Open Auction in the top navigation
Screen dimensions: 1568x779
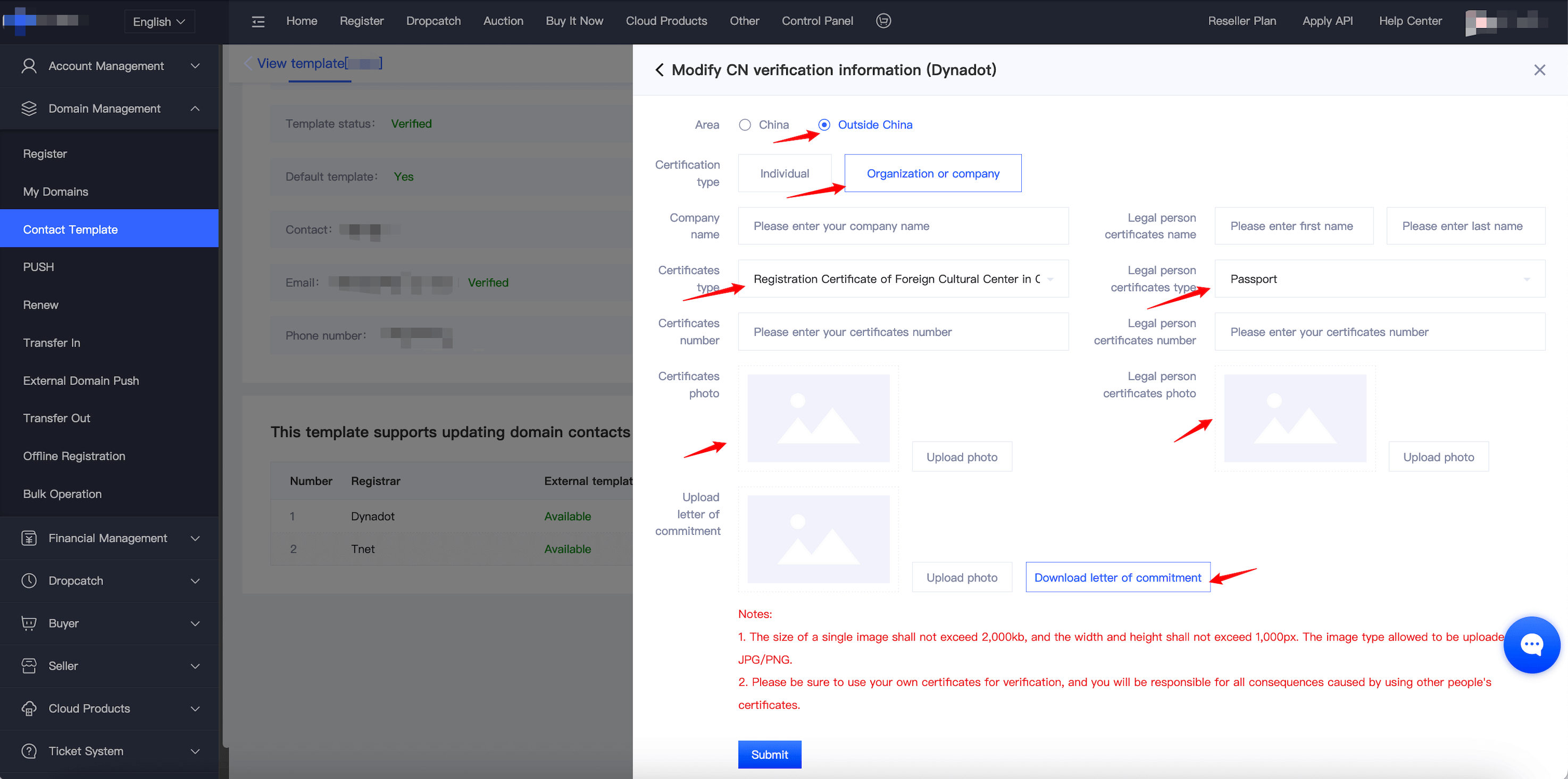(x=503, y=21)
